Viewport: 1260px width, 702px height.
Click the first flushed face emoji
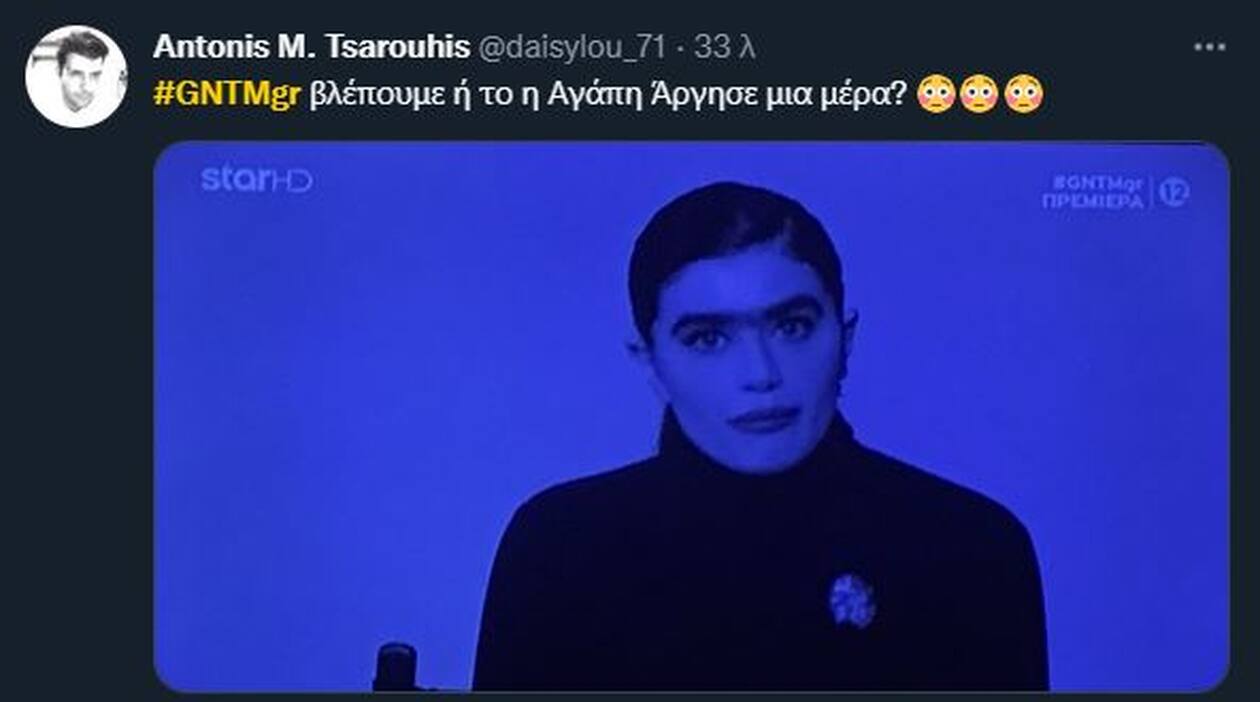[x=936, y=93]
